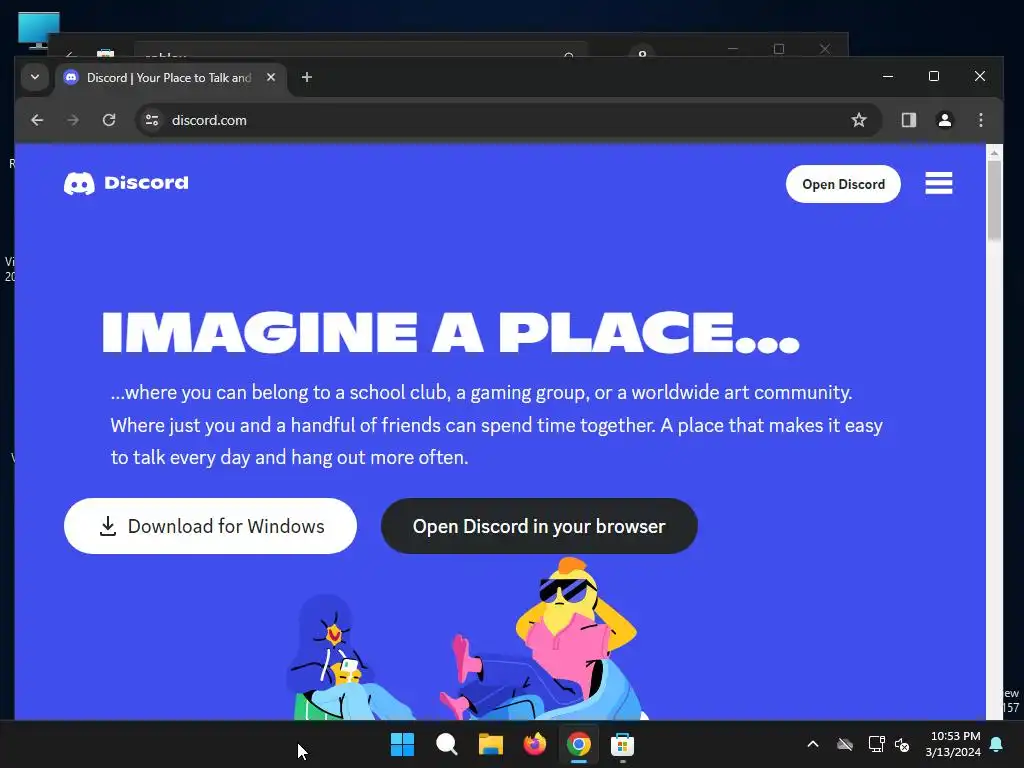Screen dimensions: 1024x768
Task: Select the Discord browser tab
Action: click(170, 78)
